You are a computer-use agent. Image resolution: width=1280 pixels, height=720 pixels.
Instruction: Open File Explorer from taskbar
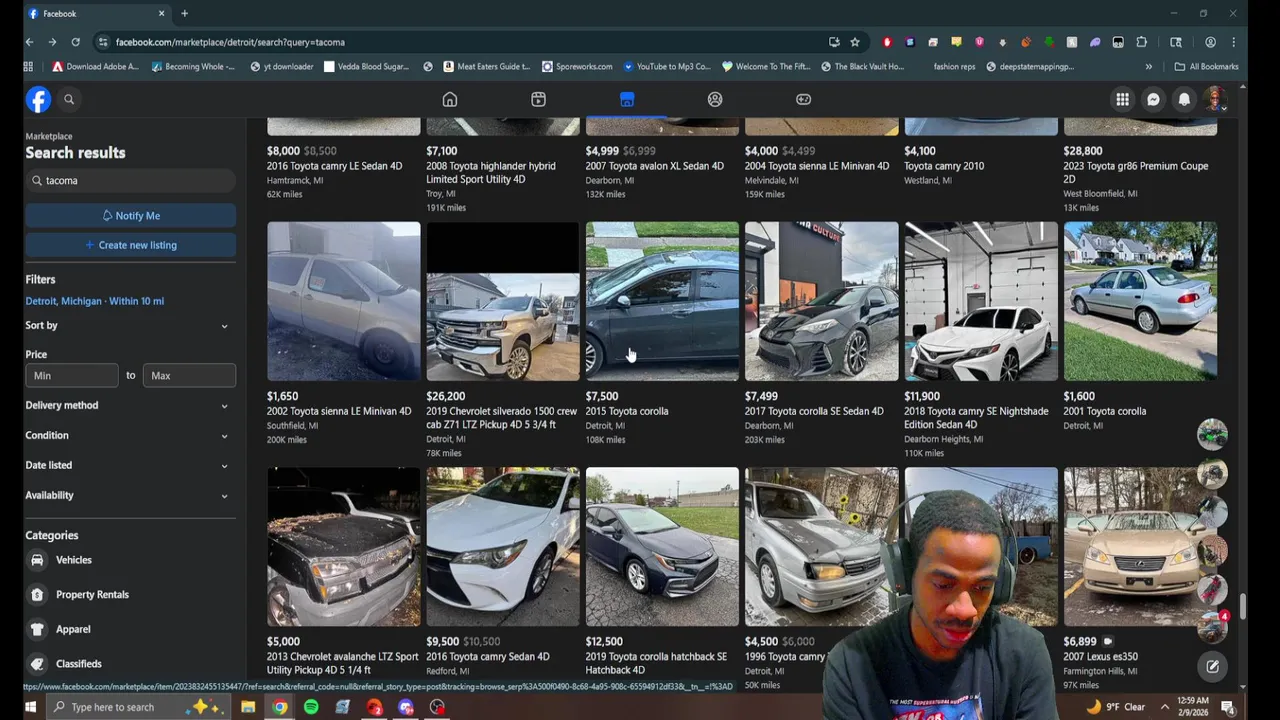click(248, 707)
